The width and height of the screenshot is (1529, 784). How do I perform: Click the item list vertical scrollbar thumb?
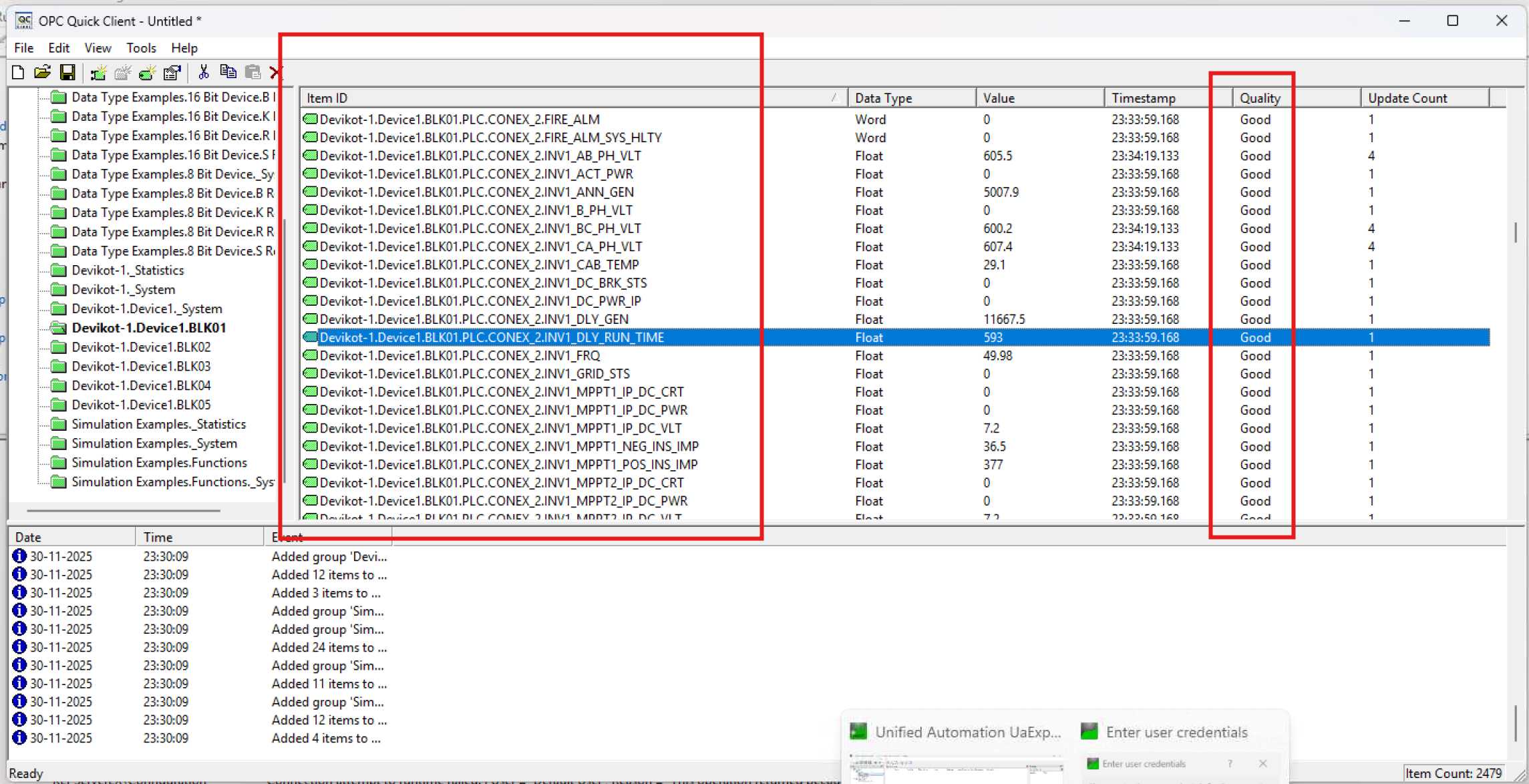tap(1514, 232)
